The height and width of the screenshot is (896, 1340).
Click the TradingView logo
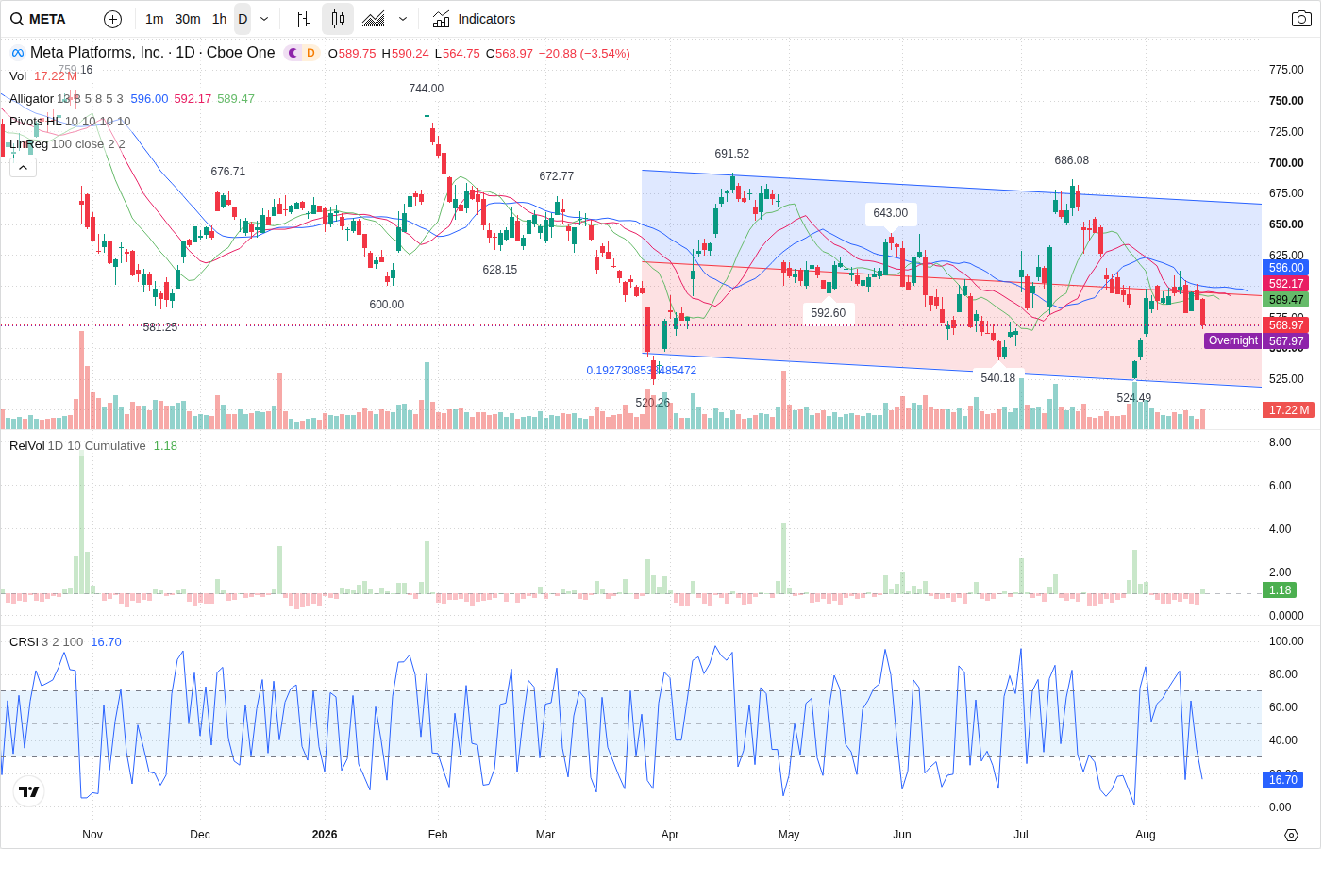(x=29, y=792)
